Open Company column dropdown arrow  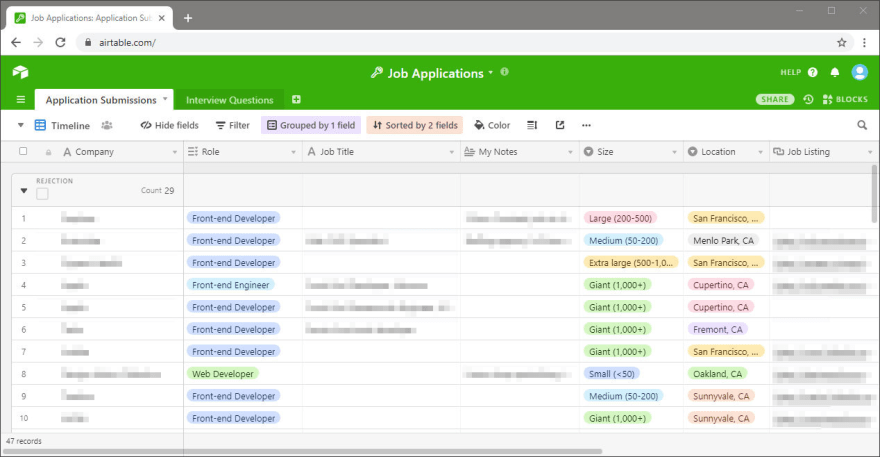point(175,152)
